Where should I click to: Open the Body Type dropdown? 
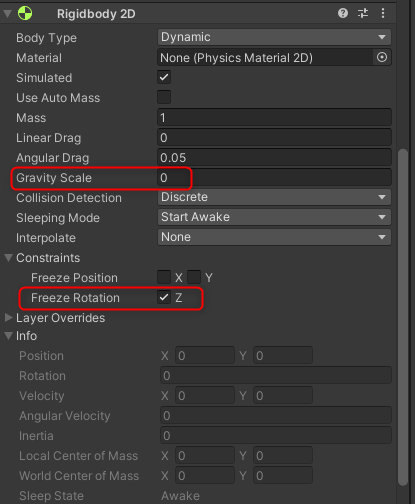(274, 37)
